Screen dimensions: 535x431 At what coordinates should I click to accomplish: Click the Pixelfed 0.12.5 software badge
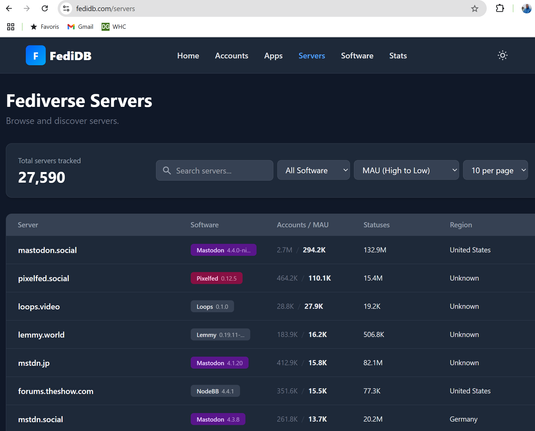coord(217,278)
